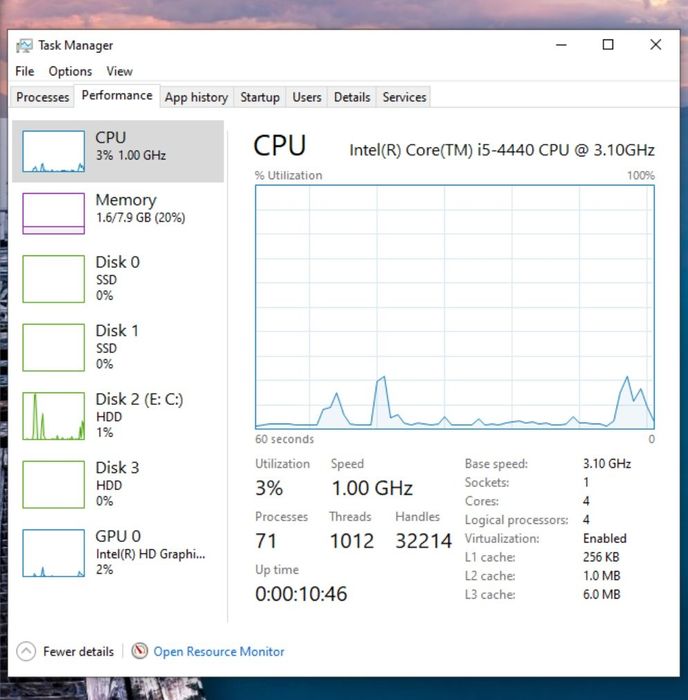Open the File menu
688x700 pixels.
point(25,71)
